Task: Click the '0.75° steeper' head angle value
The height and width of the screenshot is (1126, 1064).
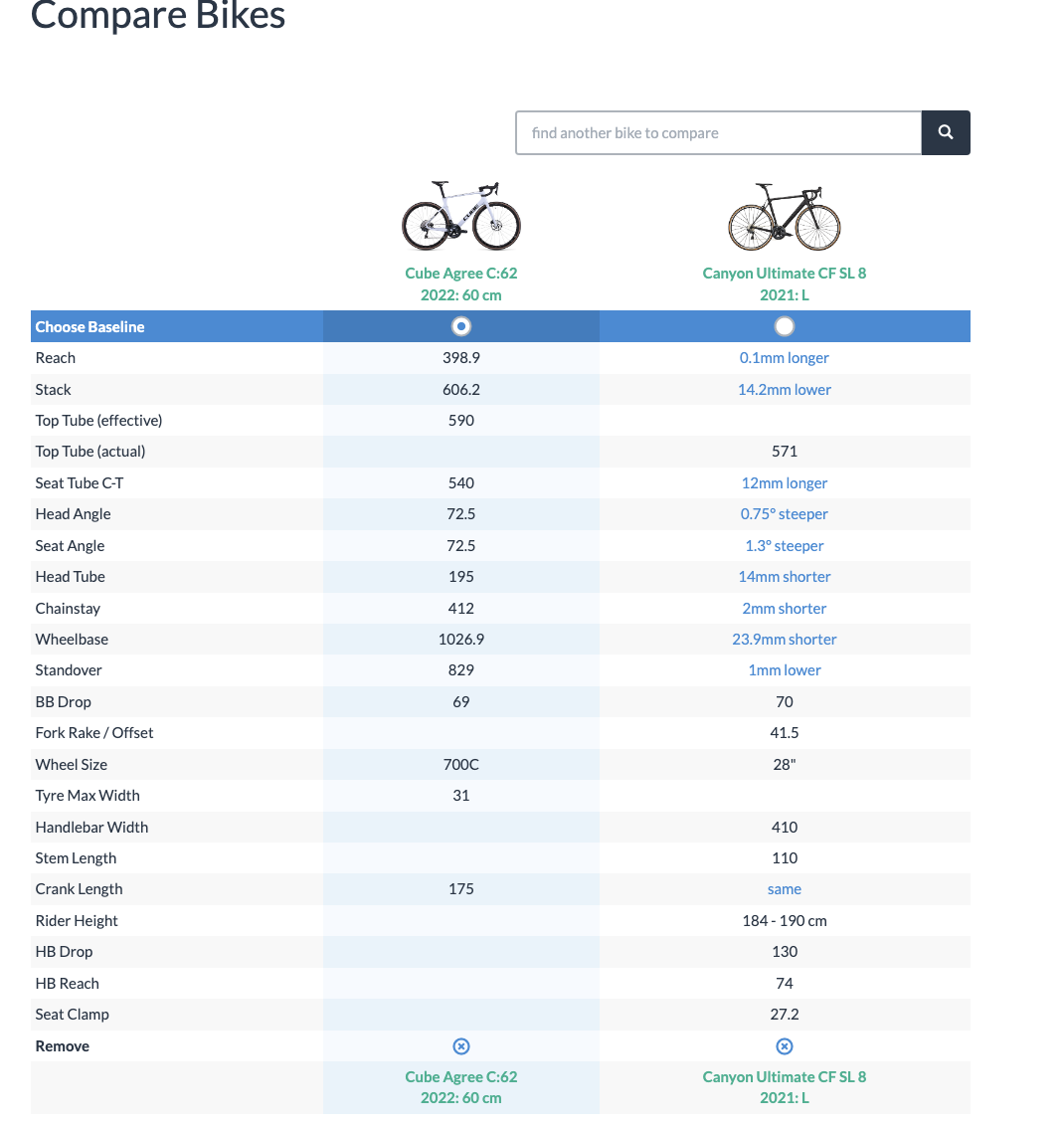Action: (x=784, y=514)
